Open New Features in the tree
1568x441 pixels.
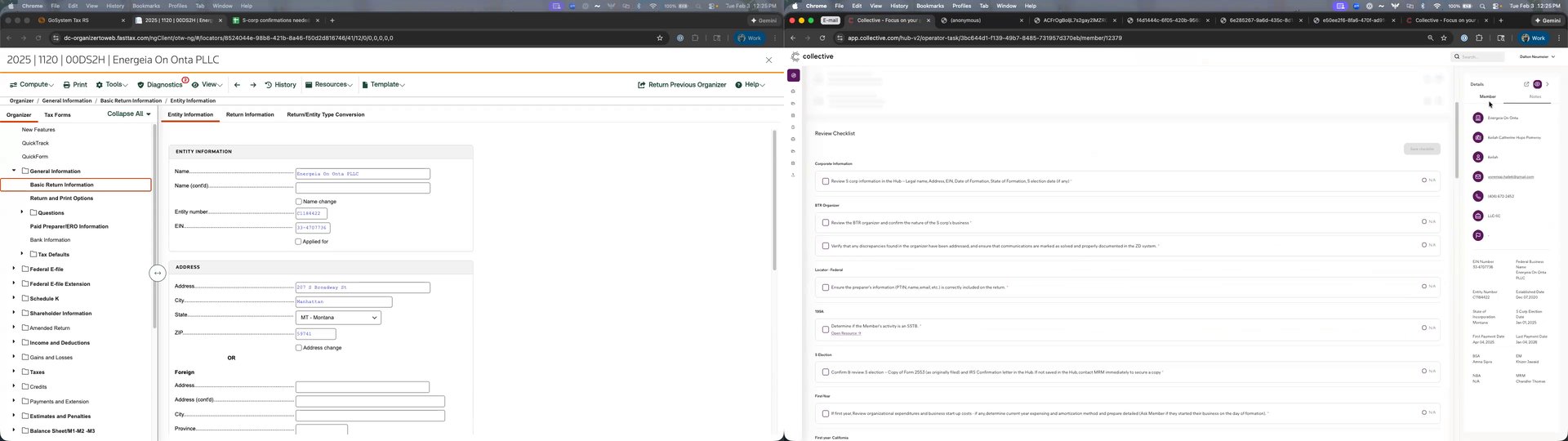pyautogui.click(x=38, y=130)
